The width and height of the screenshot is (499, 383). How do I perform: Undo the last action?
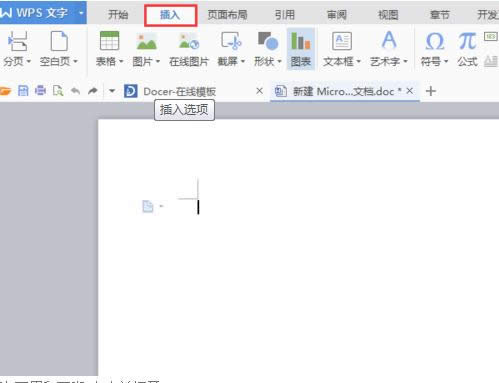point(76,91)
